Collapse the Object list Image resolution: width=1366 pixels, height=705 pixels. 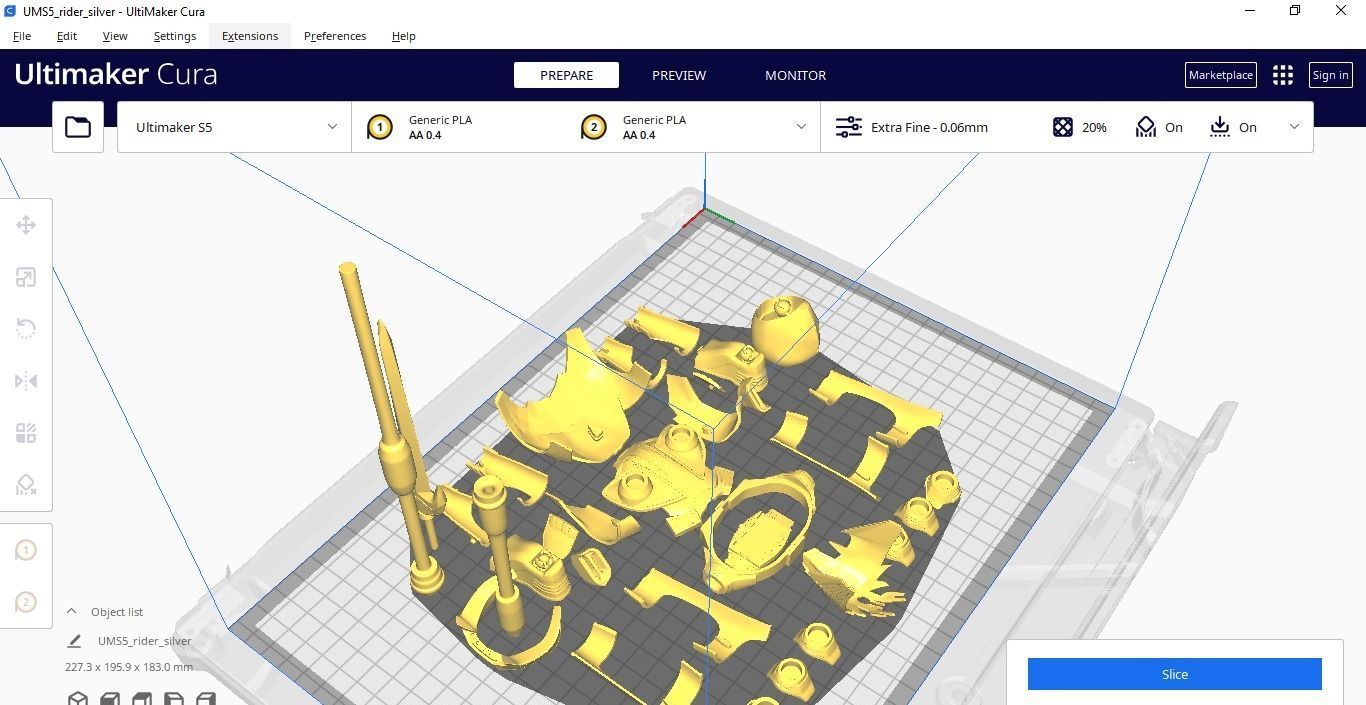(x=71, y=611)
